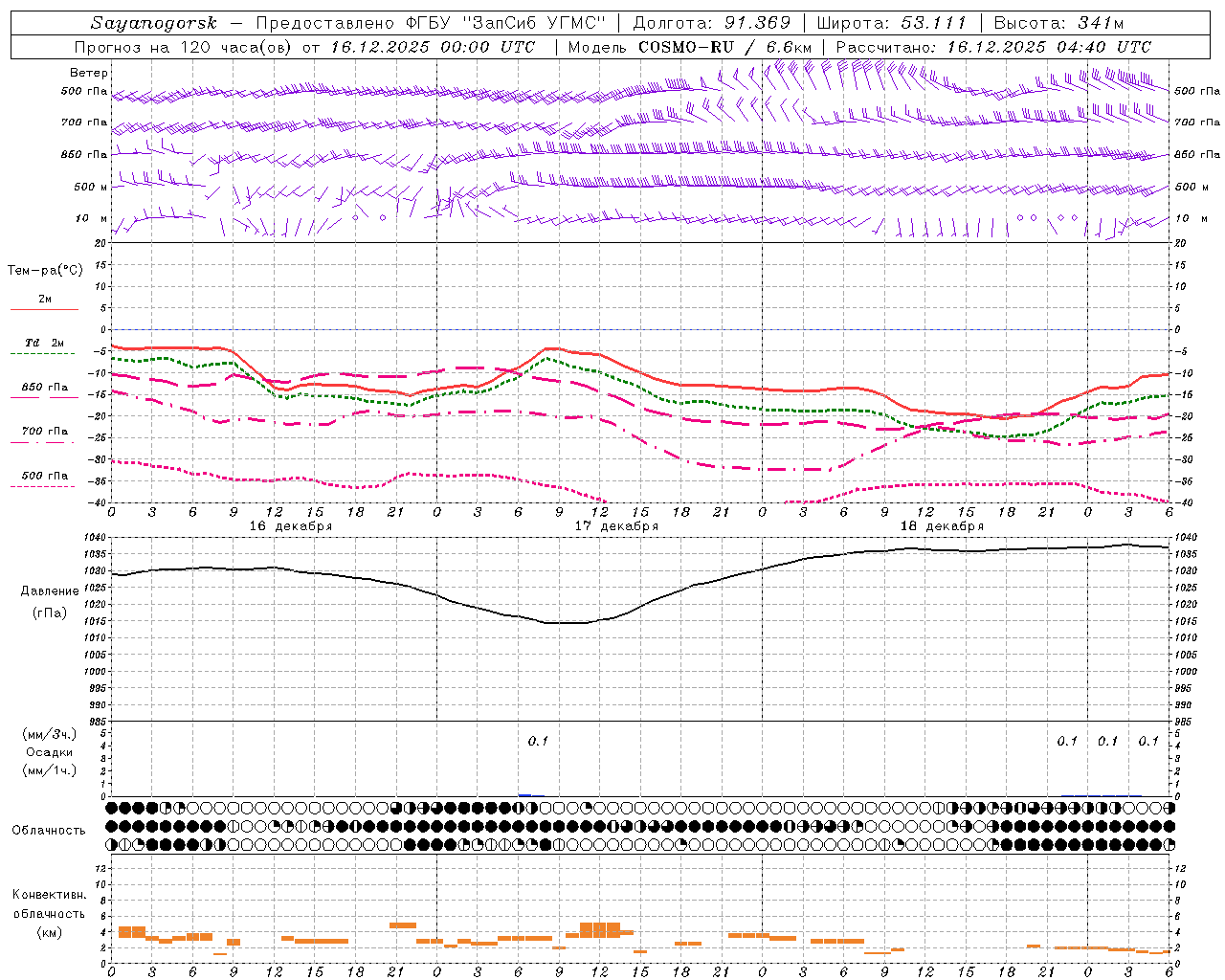
Task: Select the 'Долгота: 91.369' header field
Action: (712, 23)
